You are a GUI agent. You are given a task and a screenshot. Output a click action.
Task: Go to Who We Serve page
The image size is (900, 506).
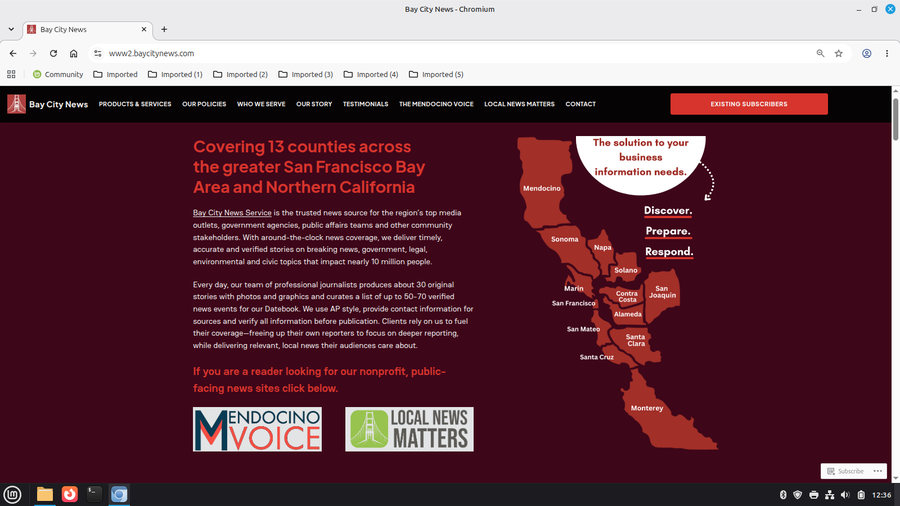pyautogui.click(x=261, y=104)
